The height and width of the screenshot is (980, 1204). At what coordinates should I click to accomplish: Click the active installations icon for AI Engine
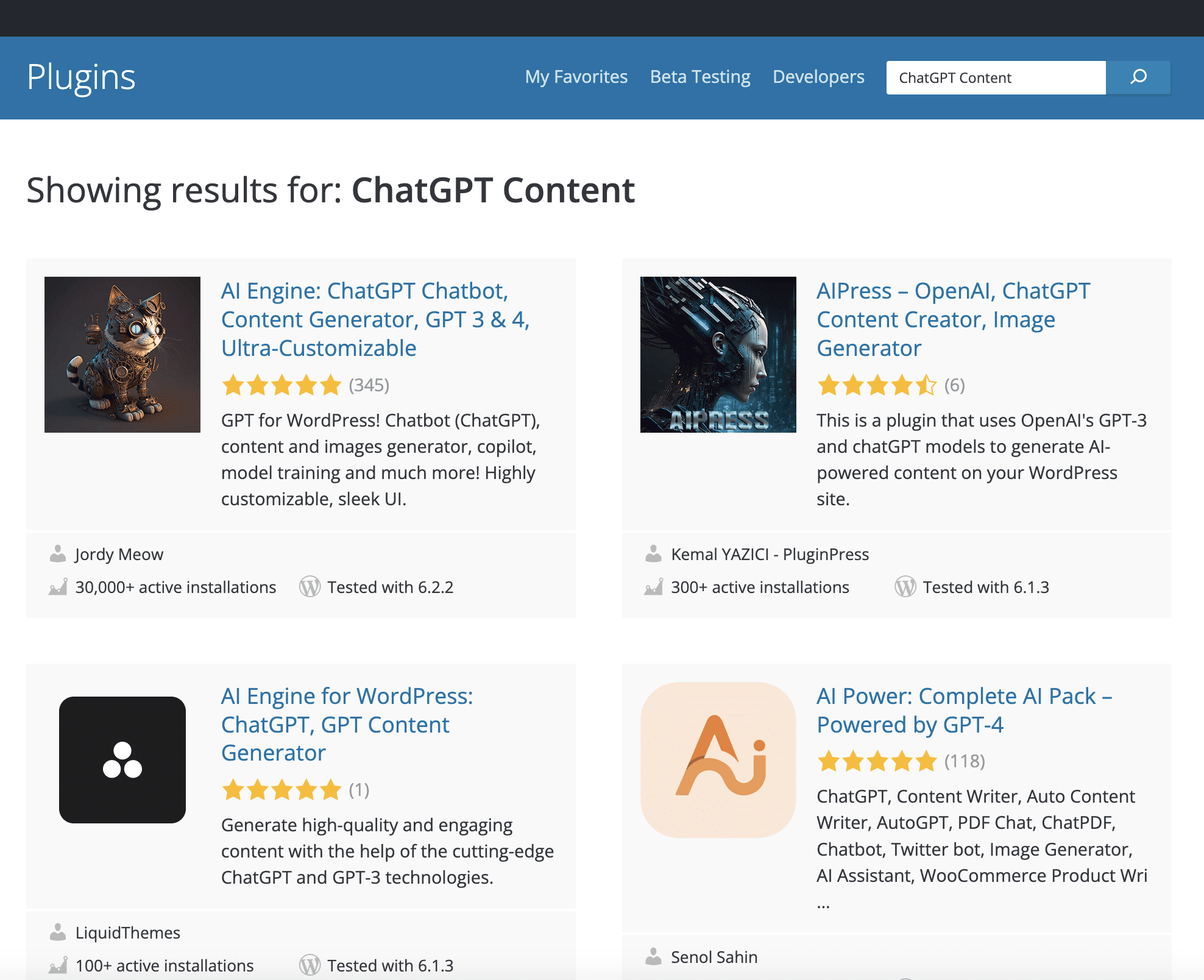(57, 587)
